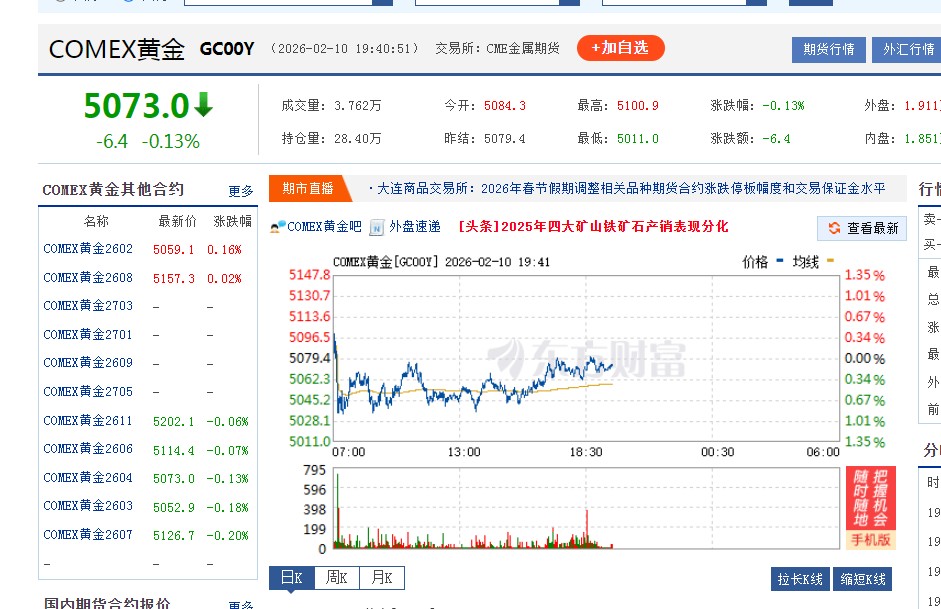The width and height of the screenshot is (941, 609).
Task: Select the COMEX黄金2602 contract row
Action: pos(86,249)
